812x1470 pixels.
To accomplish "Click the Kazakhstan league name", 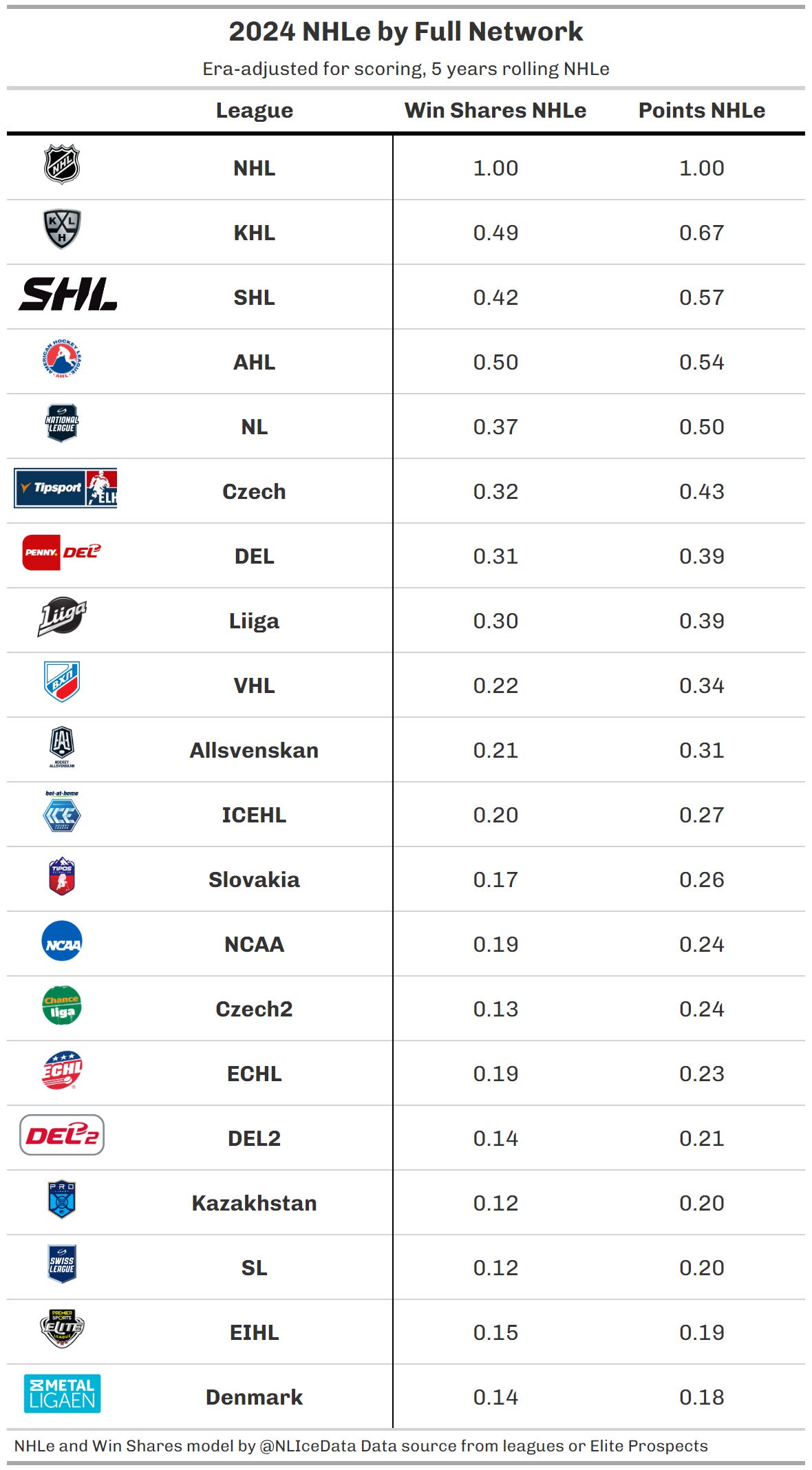I will (x=255, y=1203).
